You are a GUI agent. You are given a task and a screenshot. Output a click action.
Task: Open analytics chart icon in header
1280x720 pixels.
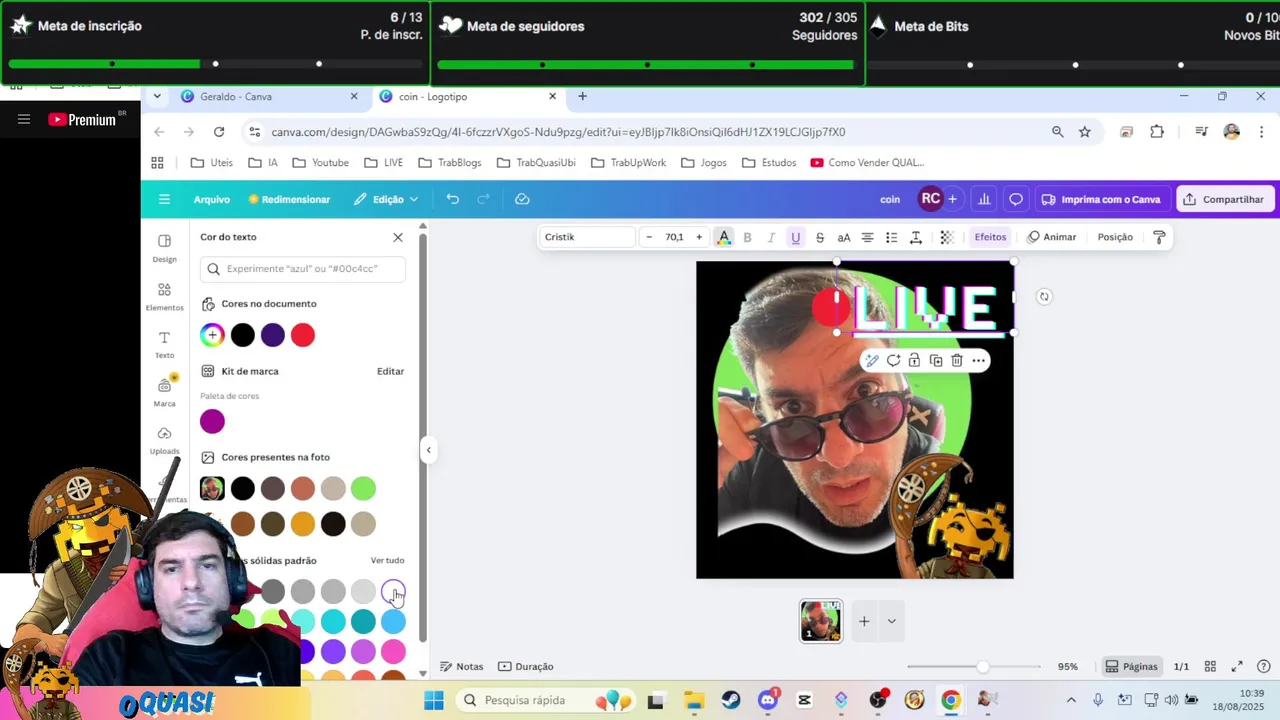click(984, 199)
